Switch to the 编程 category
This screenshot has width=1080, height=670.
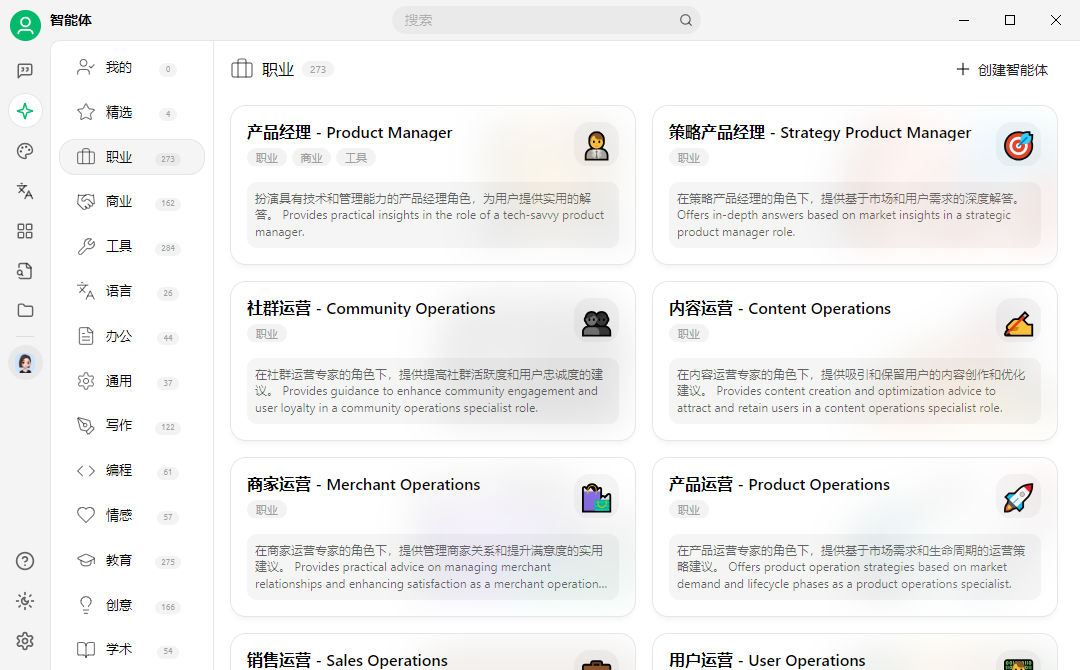(117, 470)
